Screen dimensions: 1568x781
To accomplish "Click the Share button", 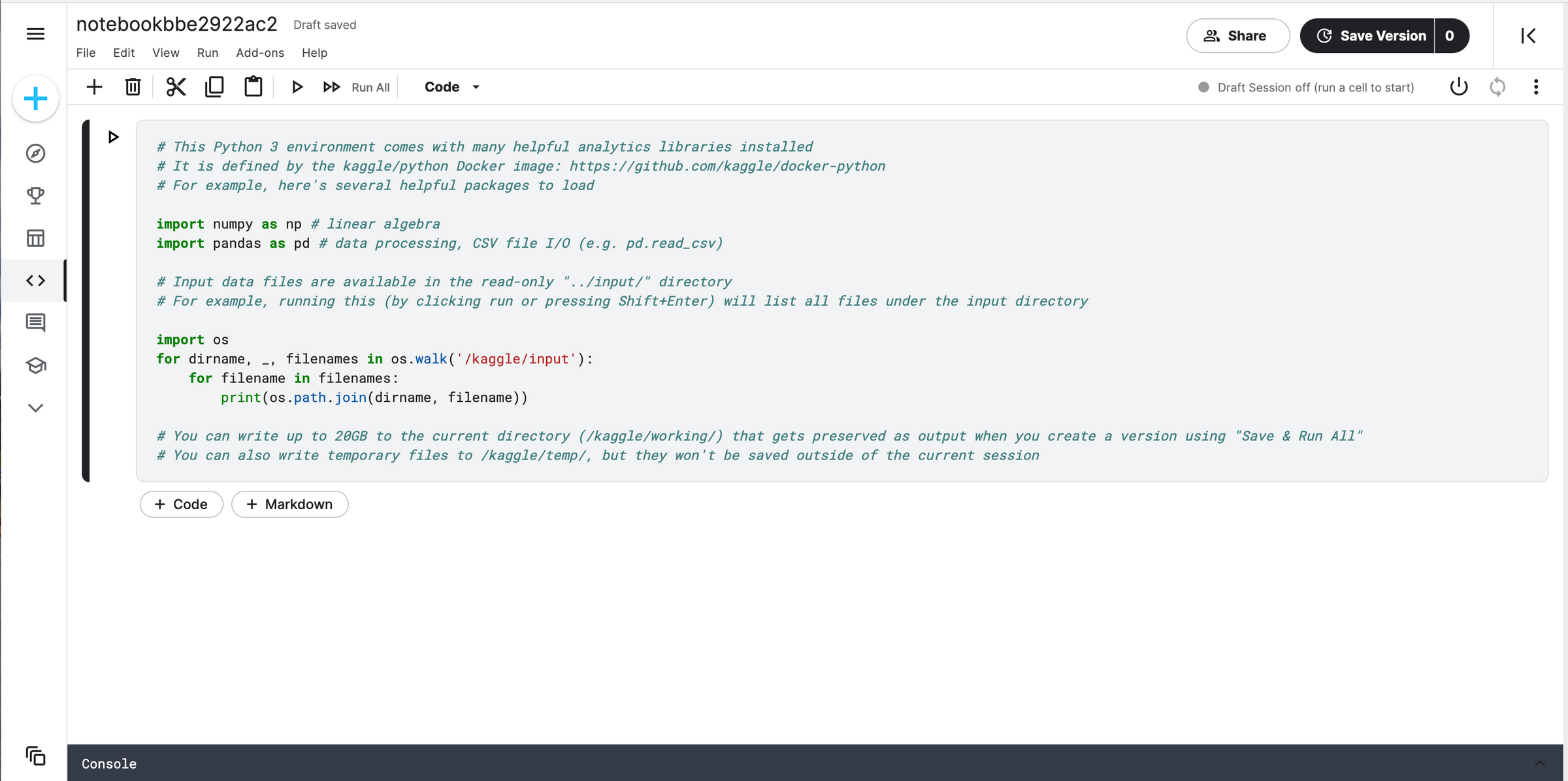I will 1237,35.
